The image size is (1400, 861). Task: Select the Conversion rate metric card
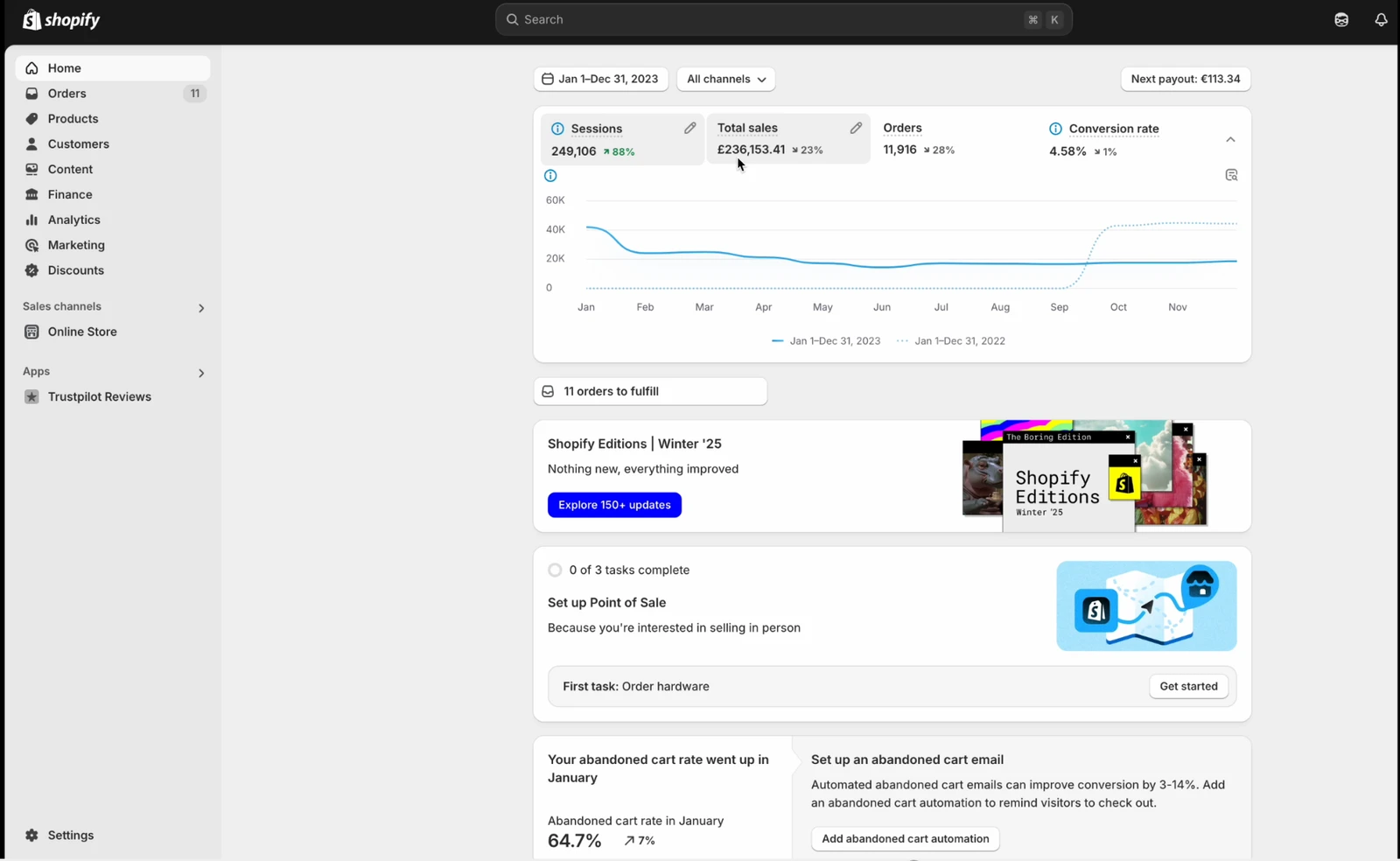click(1120, 139)
